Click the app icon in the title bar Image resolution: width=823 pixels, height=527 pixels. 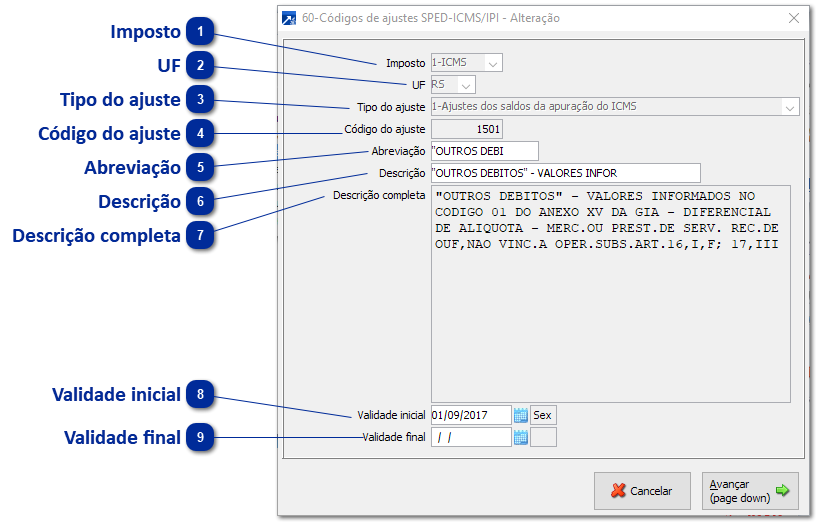[290, 18]
